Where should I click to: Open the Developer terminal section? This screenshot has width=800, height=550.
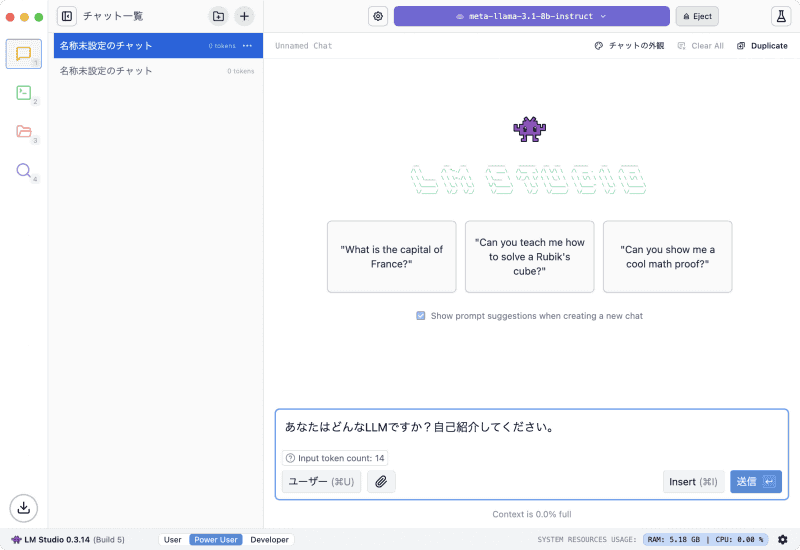23,93
